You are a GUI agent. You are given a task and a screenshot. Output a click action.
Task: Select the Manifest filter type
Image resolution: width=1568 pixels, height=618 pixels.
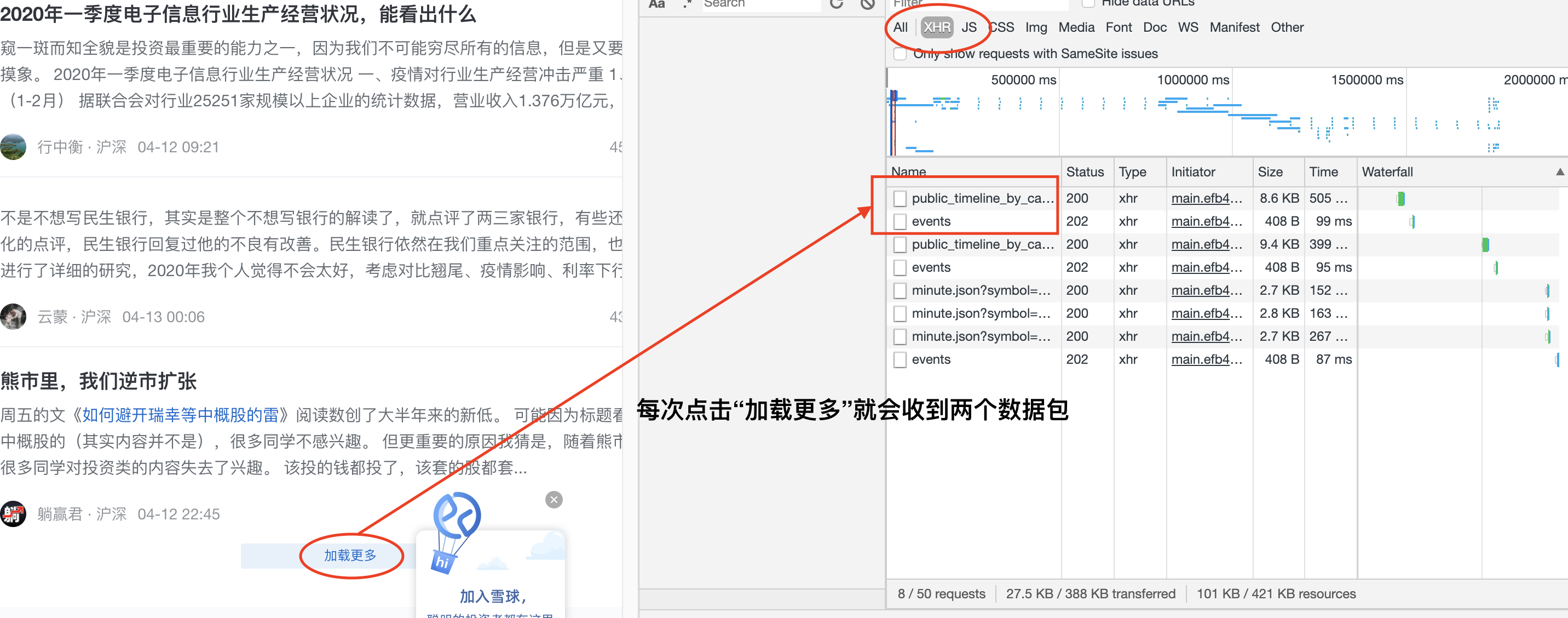point(1235,27)
